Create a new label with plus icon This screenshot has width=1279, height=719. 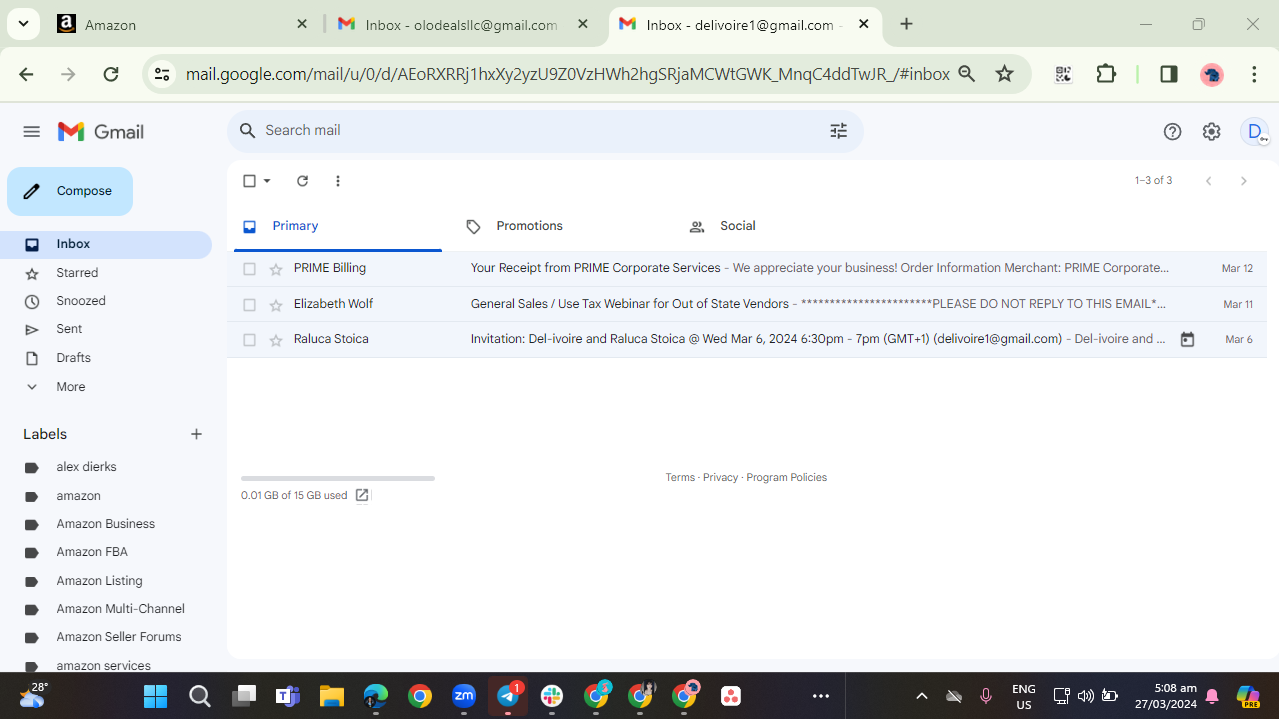(x=196, y=434)
